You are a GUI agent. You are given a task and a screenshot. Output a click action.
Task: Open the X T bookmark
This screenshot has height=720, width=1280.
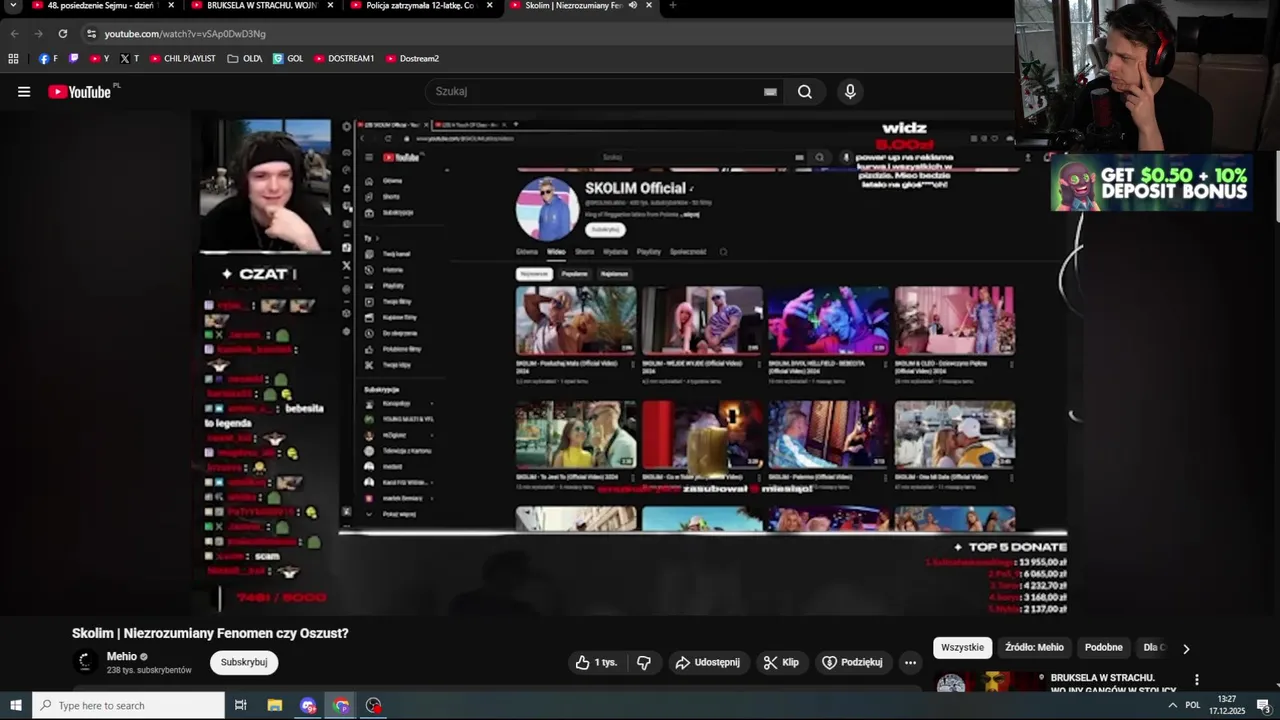point(130,59)
